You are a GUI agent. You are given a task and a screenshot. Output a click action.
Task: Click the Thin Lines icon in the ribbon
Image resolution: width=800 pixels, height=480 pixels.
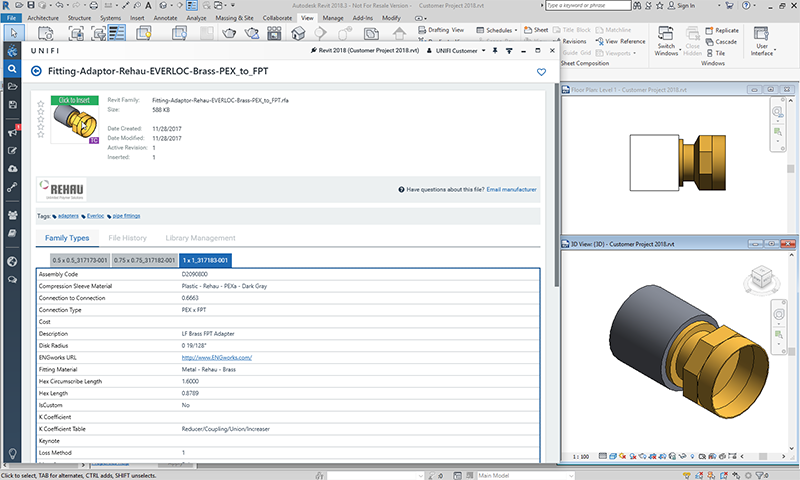tap(117, 34)
